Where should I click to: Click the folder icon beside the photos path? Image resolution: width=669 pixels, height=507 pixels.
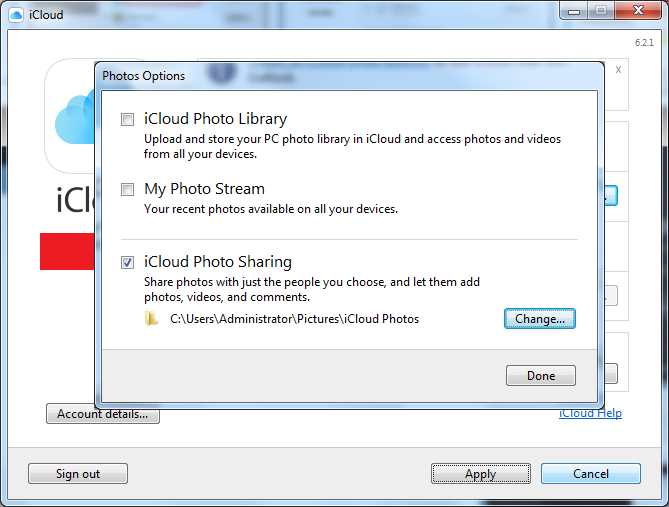point(151,318)
